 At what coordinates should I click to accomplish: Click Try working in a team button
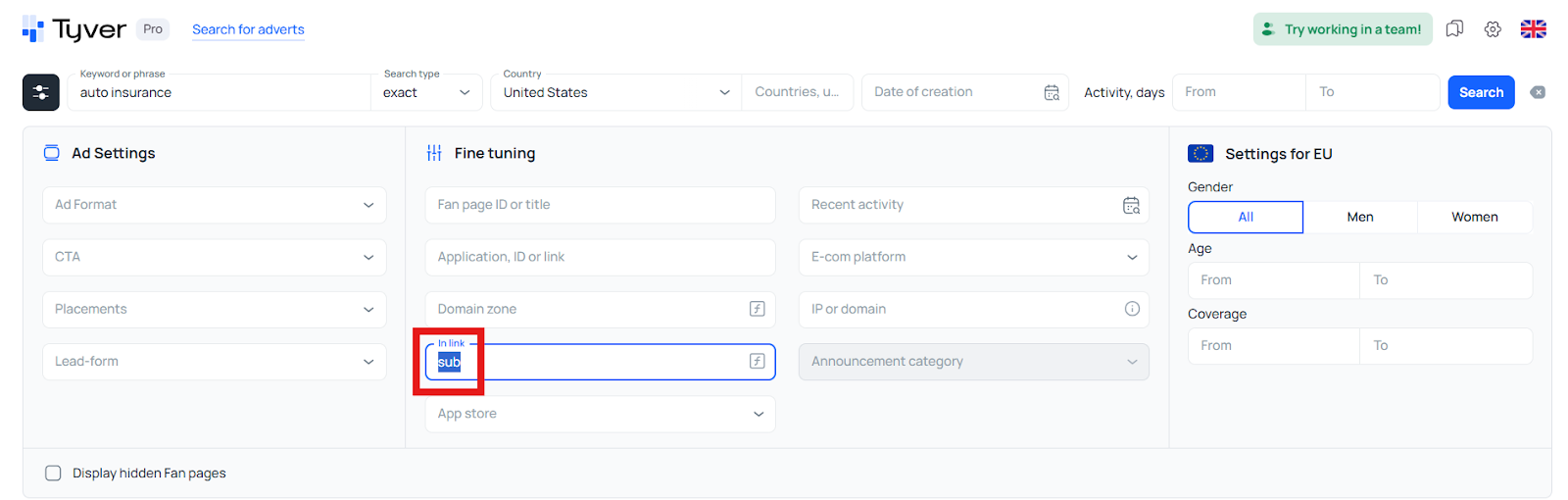(1342, 29)
